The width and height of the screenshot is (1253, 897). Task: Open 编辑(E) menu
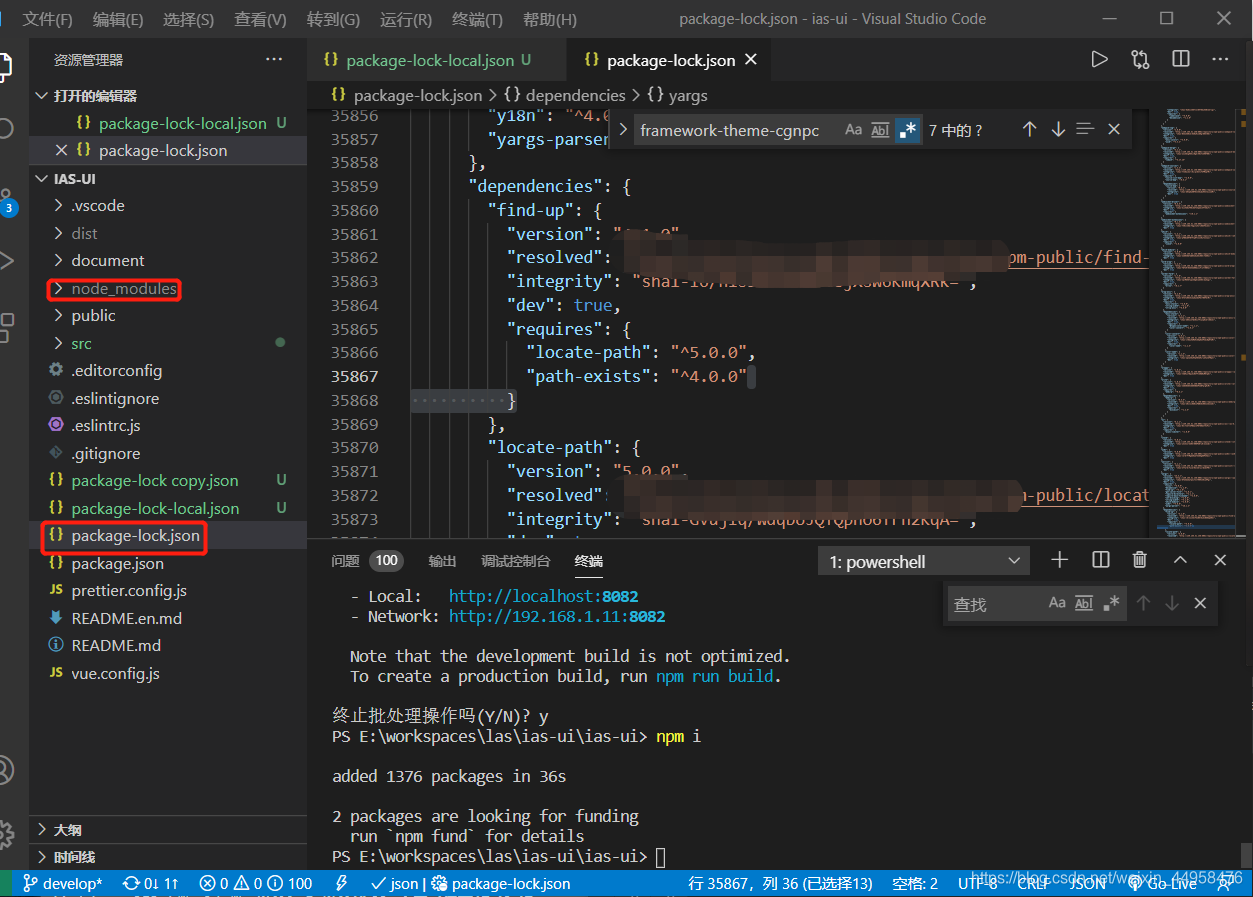click(x=118, y=19)
